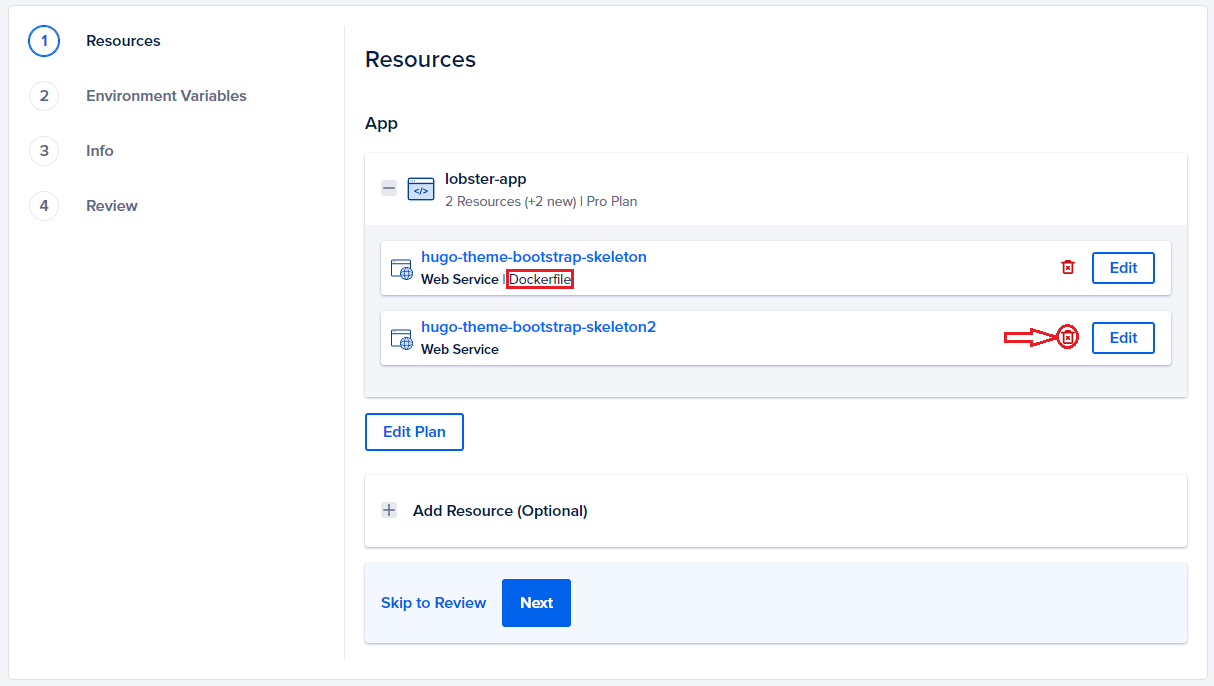
Task: Click the step 2 circle in the sidebar
Action: (x=44, y=96)
